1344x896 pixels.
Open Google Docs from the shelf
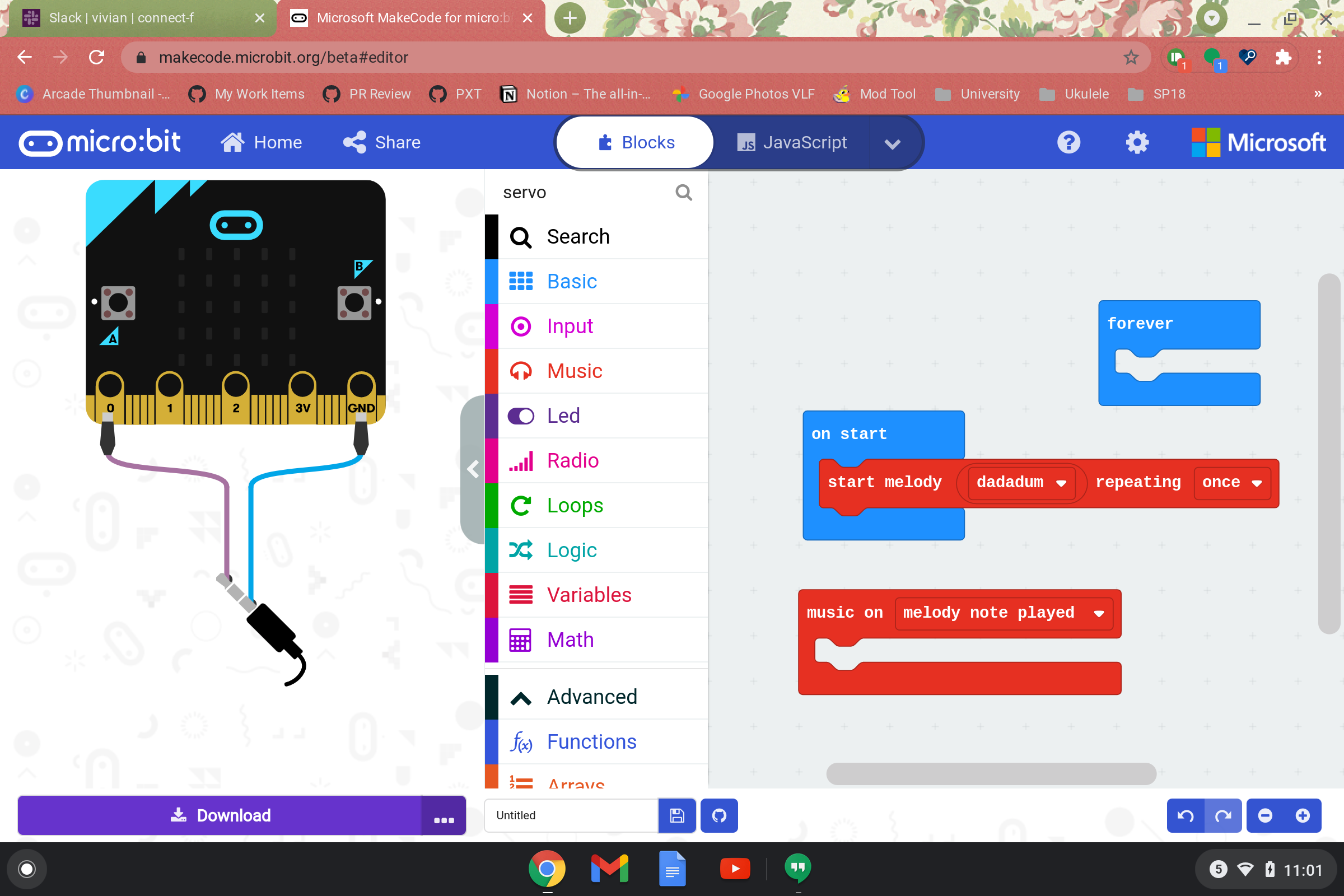coord(672,869)
